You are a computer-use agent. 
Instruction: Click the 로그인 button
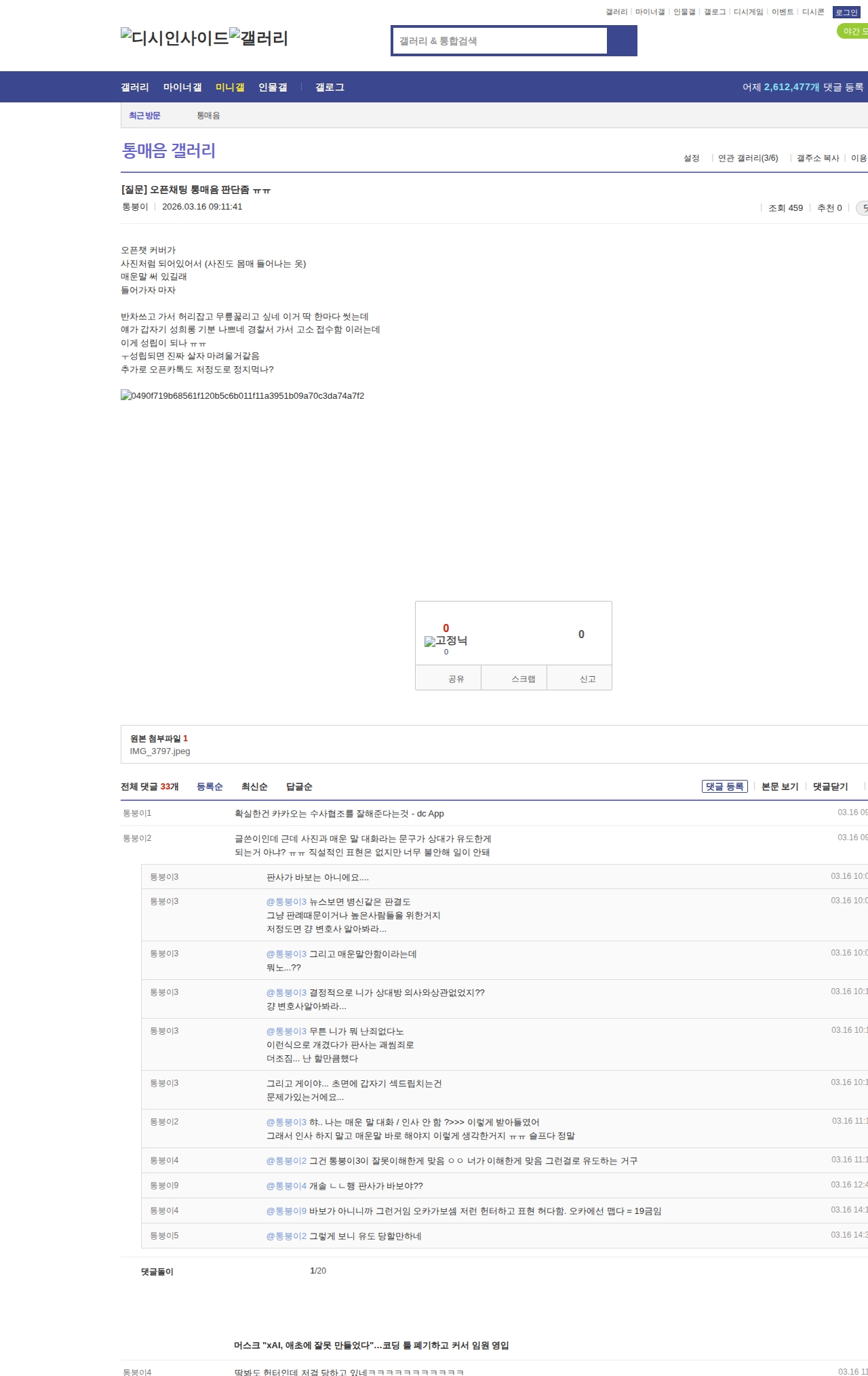846,12
